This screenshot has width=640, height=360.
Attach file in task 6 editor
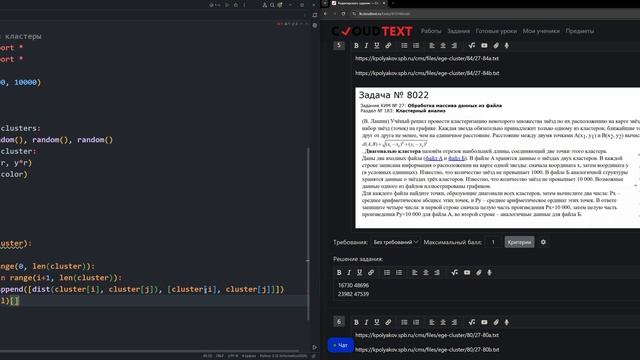pos(496,322)
